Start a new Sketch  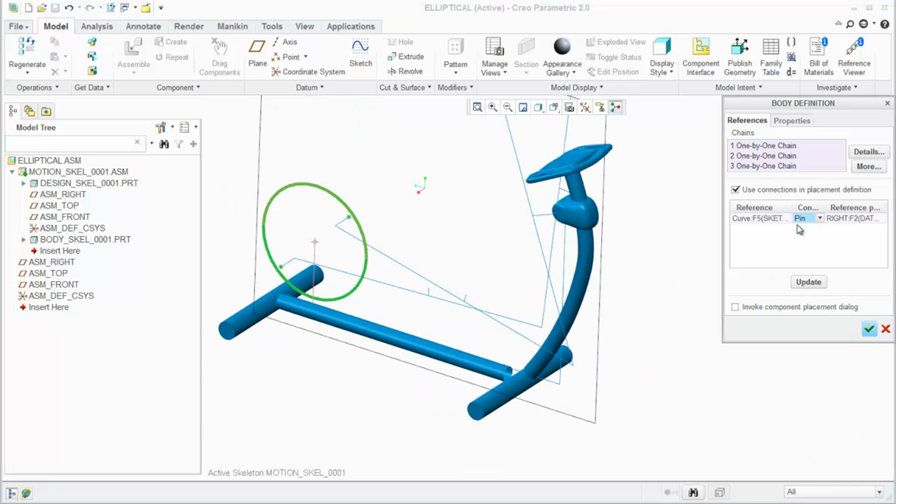[360, 53]
